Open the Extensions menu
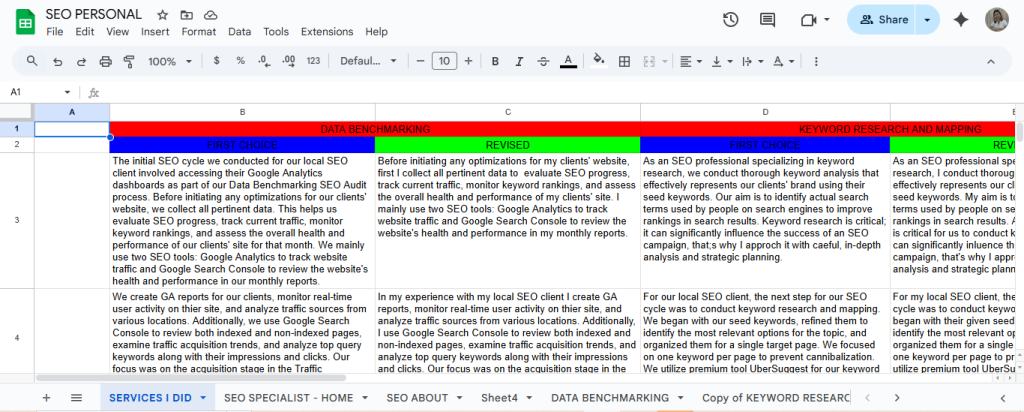This screenshot has width=1024, height=412. point(326,32)
